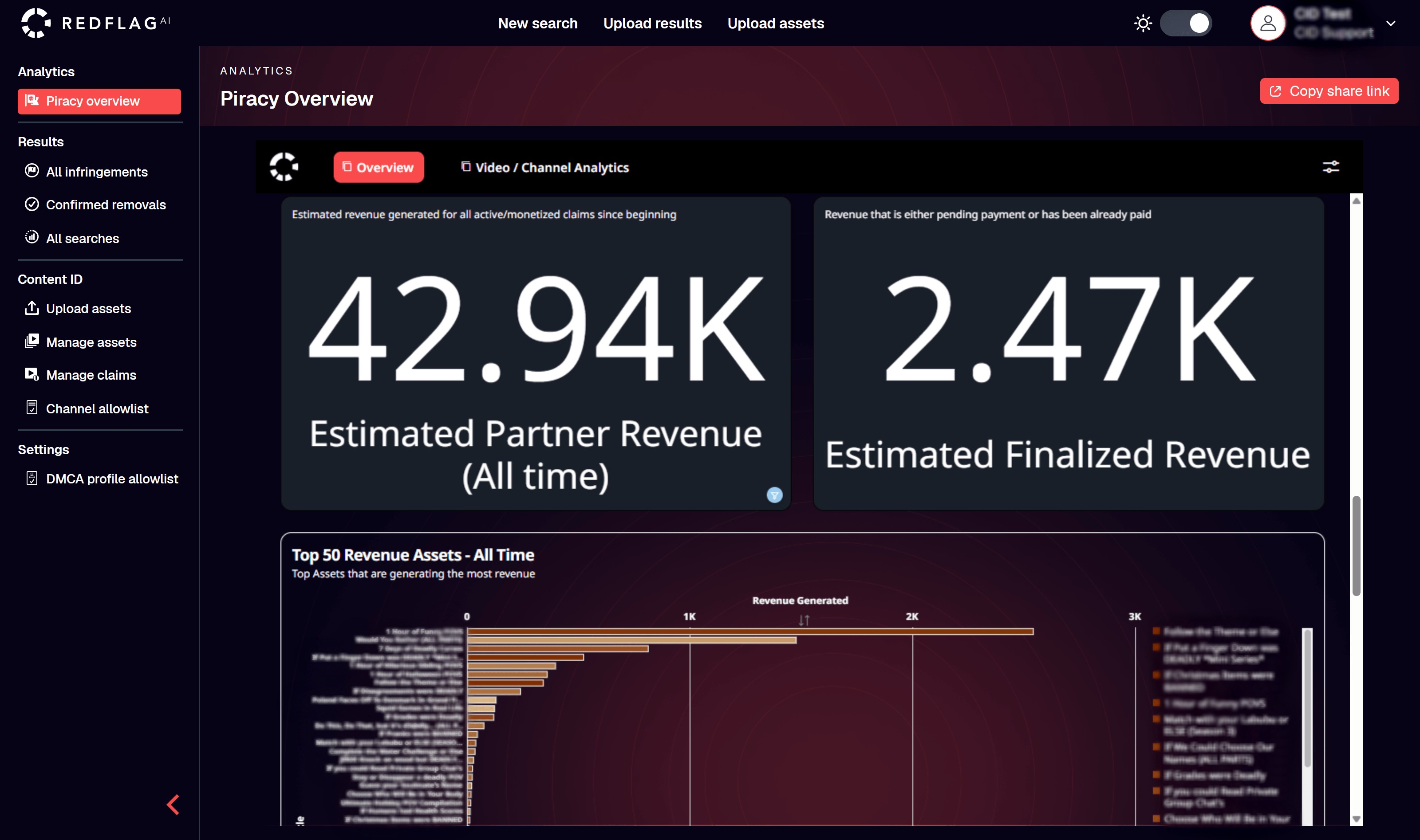Open Confirmed removals page
Screen dimensions: 1420x840
[x=105, y=205]
